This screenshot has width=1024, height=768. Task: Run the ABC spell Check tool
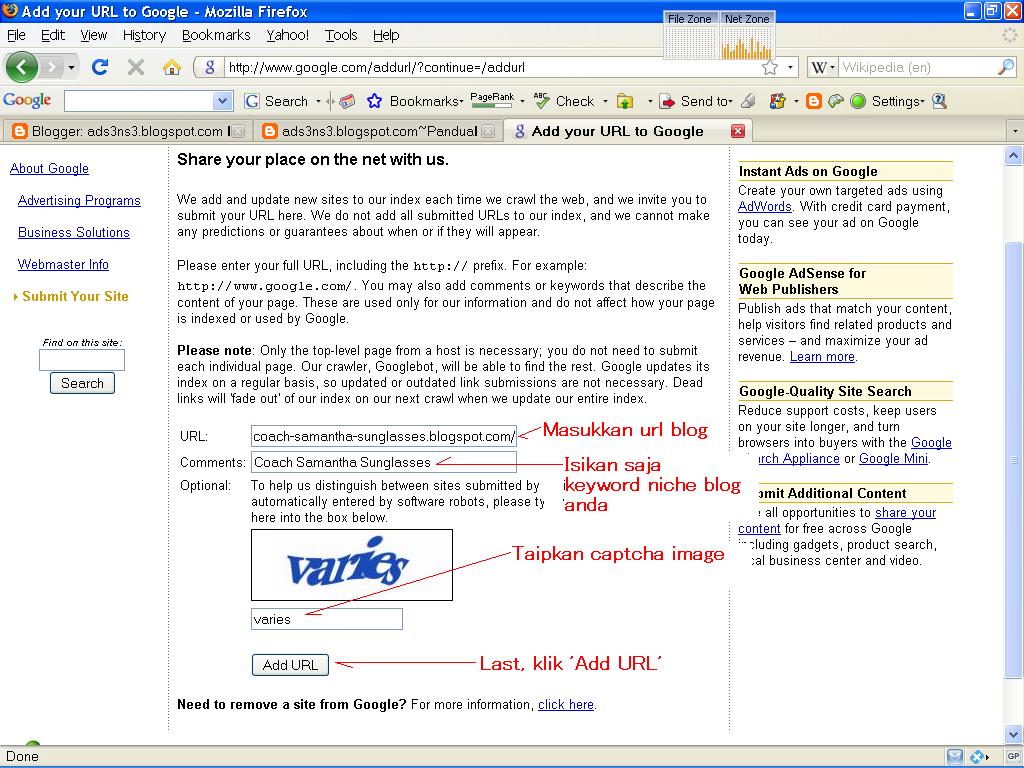click(564, 101)
